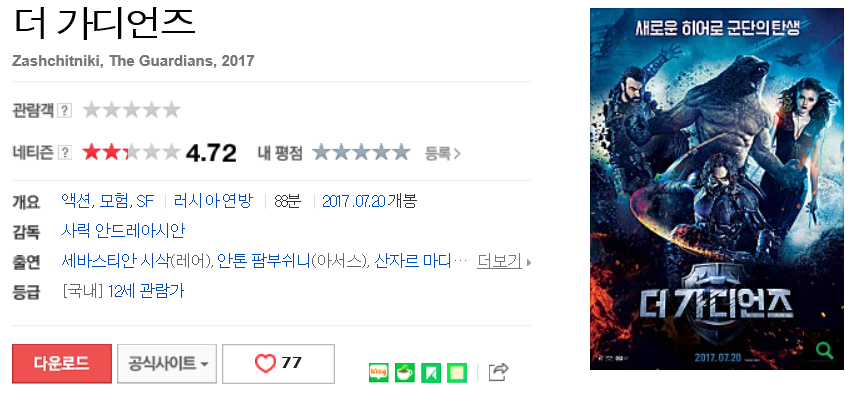853x403 pixels.
Task: Expand the cast list with 더보기
Action: point(504,262)
